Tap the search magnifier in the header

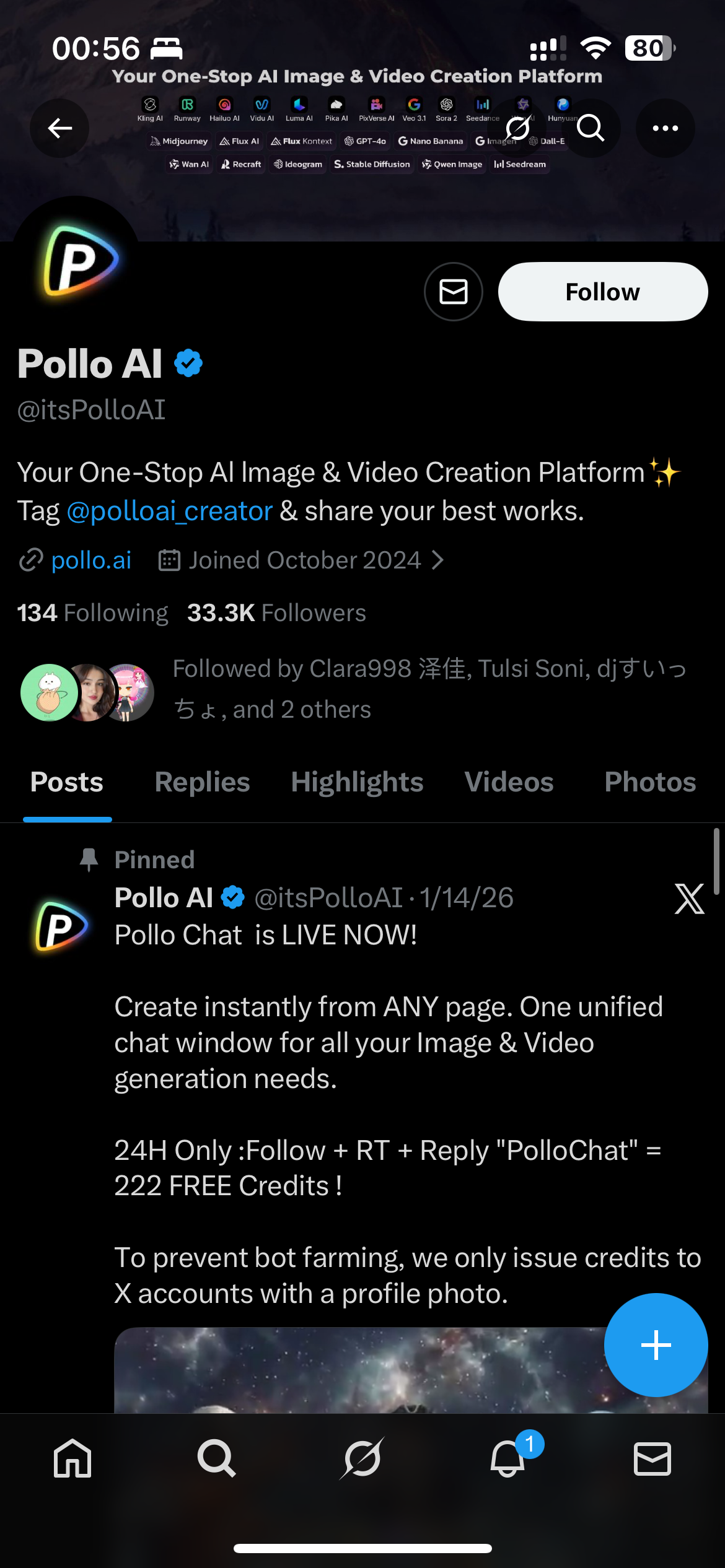click(x=590, y=128)
